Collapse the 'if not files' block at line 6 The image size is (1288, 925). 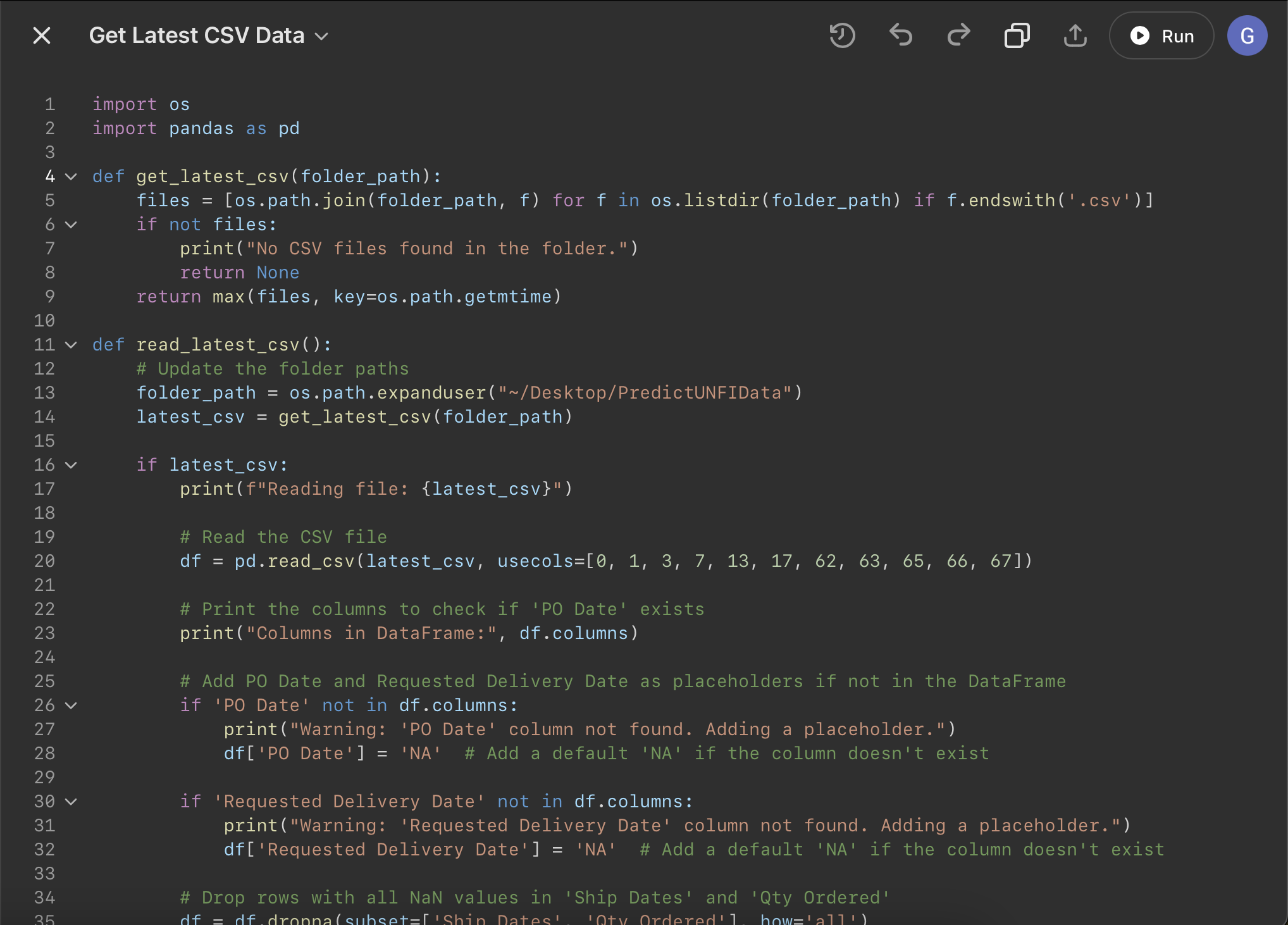tap(71, 225)
